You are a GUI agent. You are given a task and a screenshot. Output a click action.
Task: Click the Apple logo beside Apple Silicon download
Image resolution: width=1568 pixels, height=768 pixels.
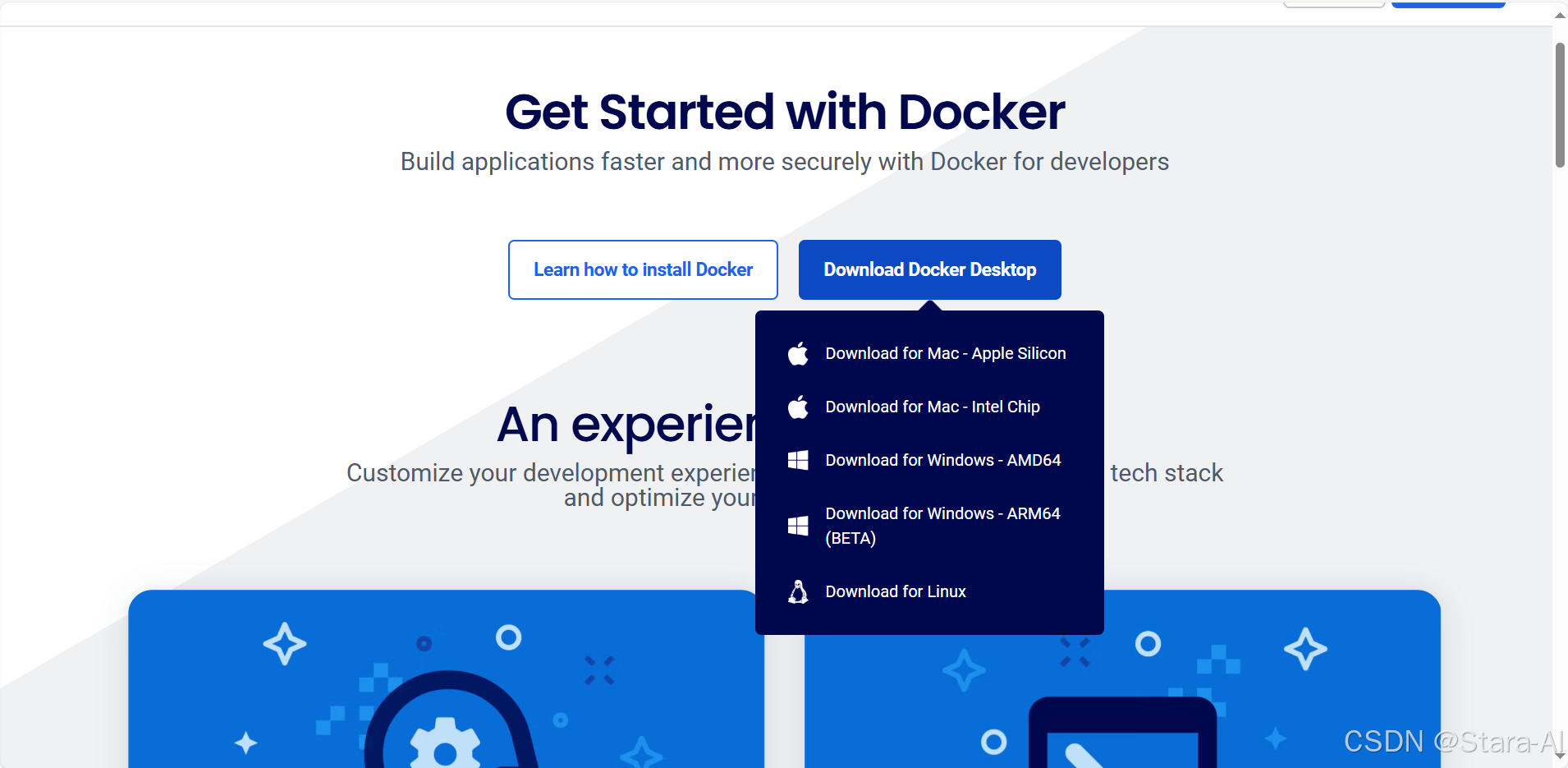click(x=798, y=353)
